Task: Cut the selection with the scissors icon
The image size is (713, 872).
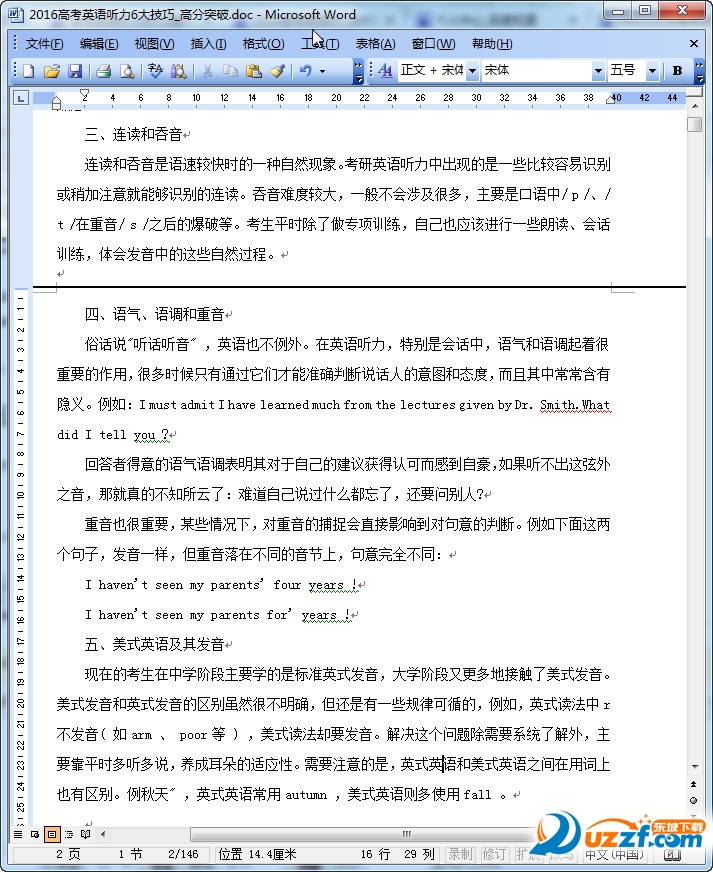Action: coord(207,71)
